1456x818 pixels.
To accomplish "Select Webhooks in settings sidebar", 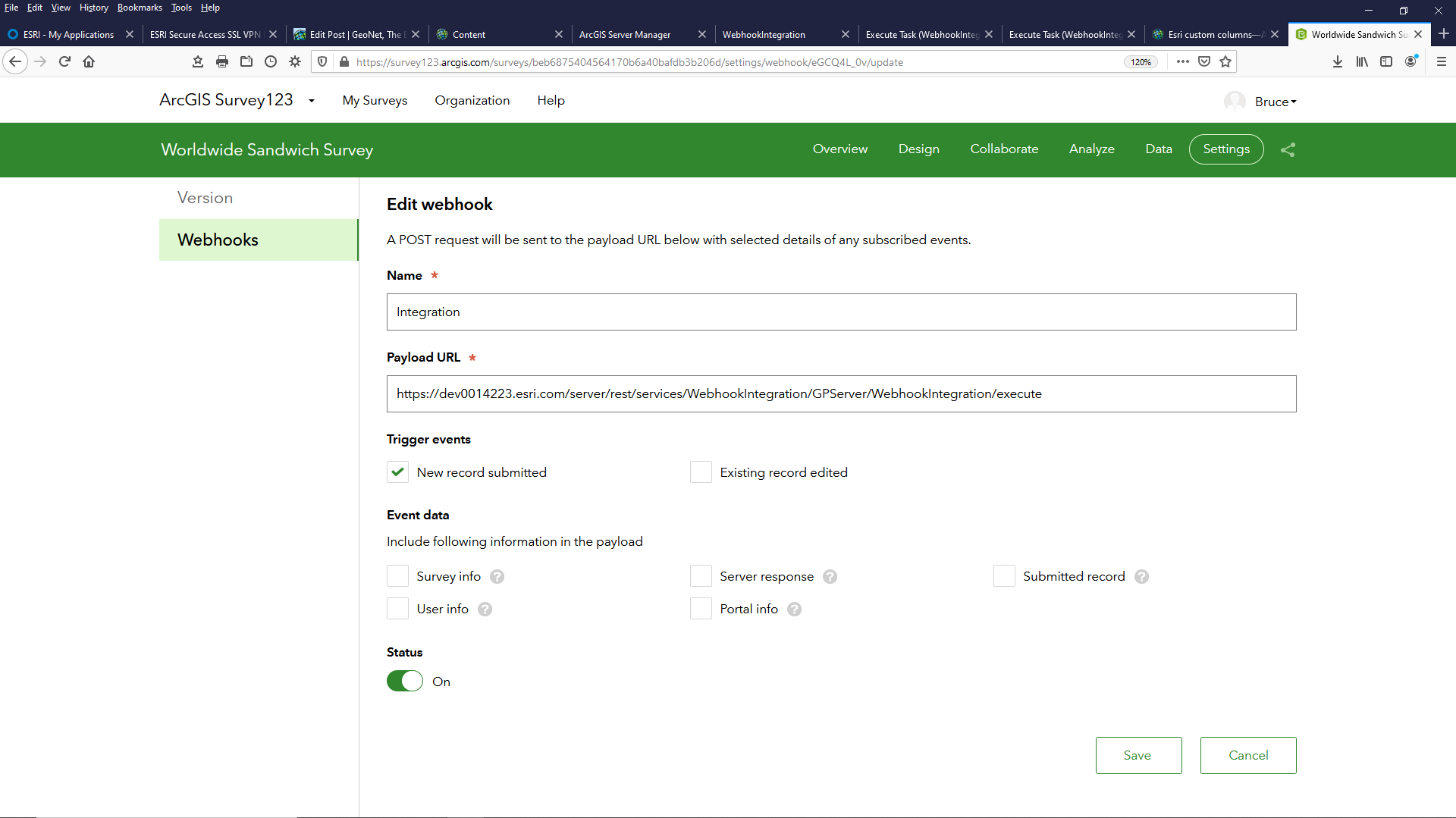I will [259, 240].
